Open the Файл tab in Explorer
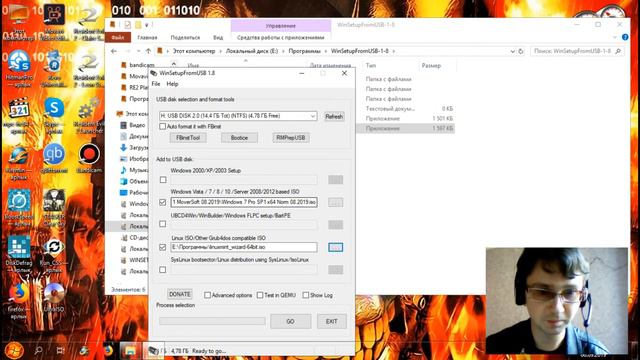The height and width of the screenshot is (360, 640). pyautogui.click(x=118, y=37)
